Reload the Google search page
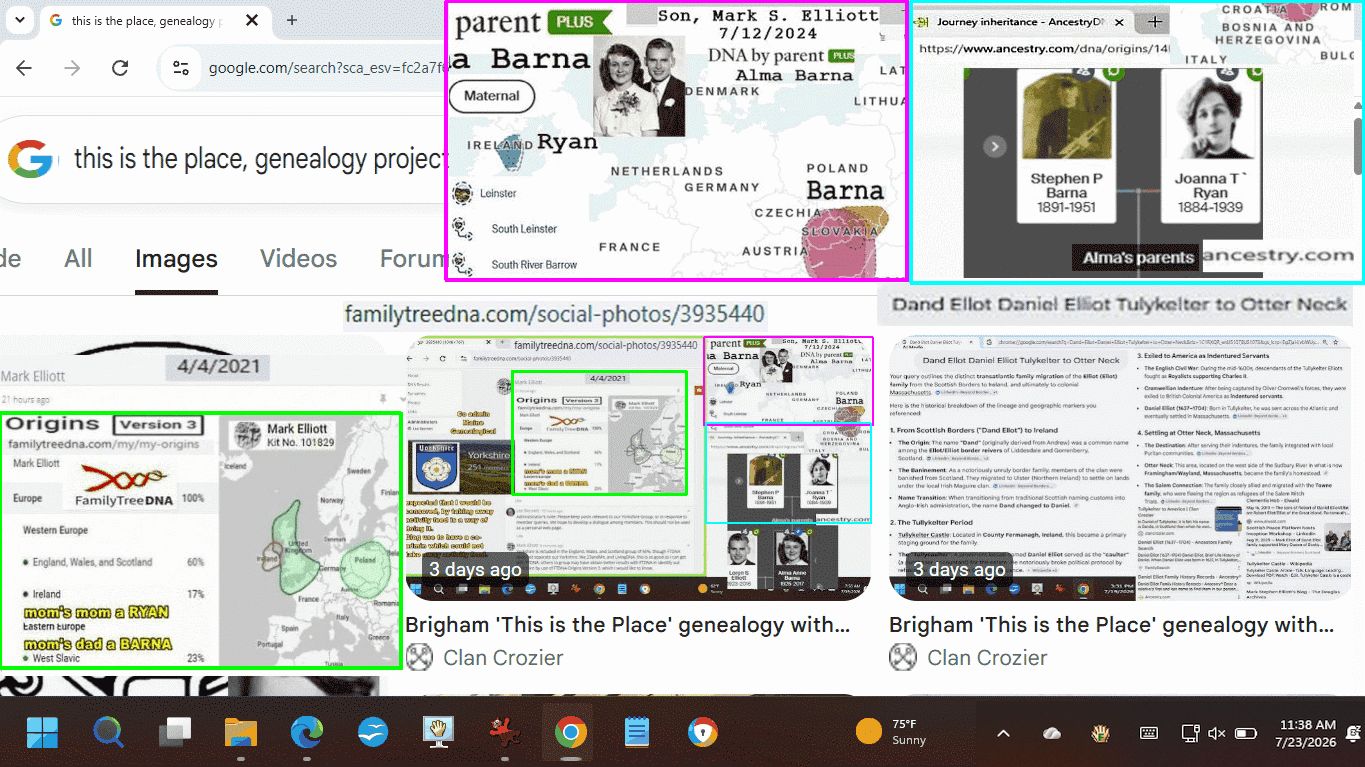This screenshot has height=767, width=1365. coord(120,68)
